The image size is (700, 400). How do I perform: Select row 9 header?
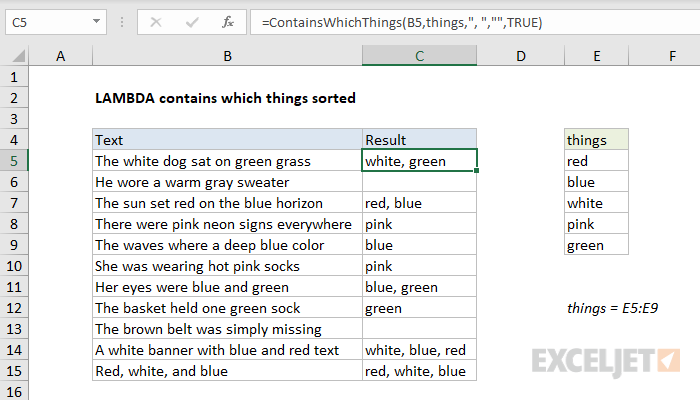coord(14,245)
